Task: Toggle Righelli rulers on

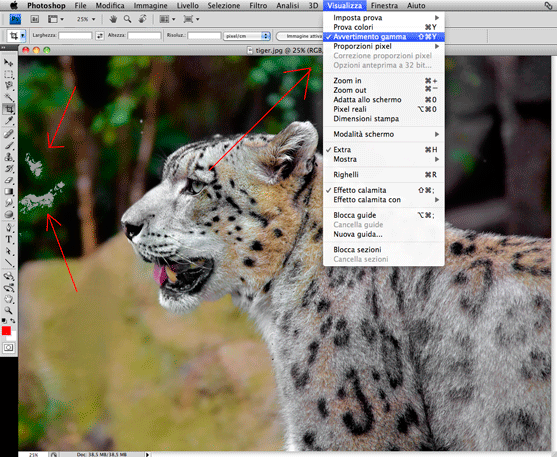Action: [x=384, y=174]
